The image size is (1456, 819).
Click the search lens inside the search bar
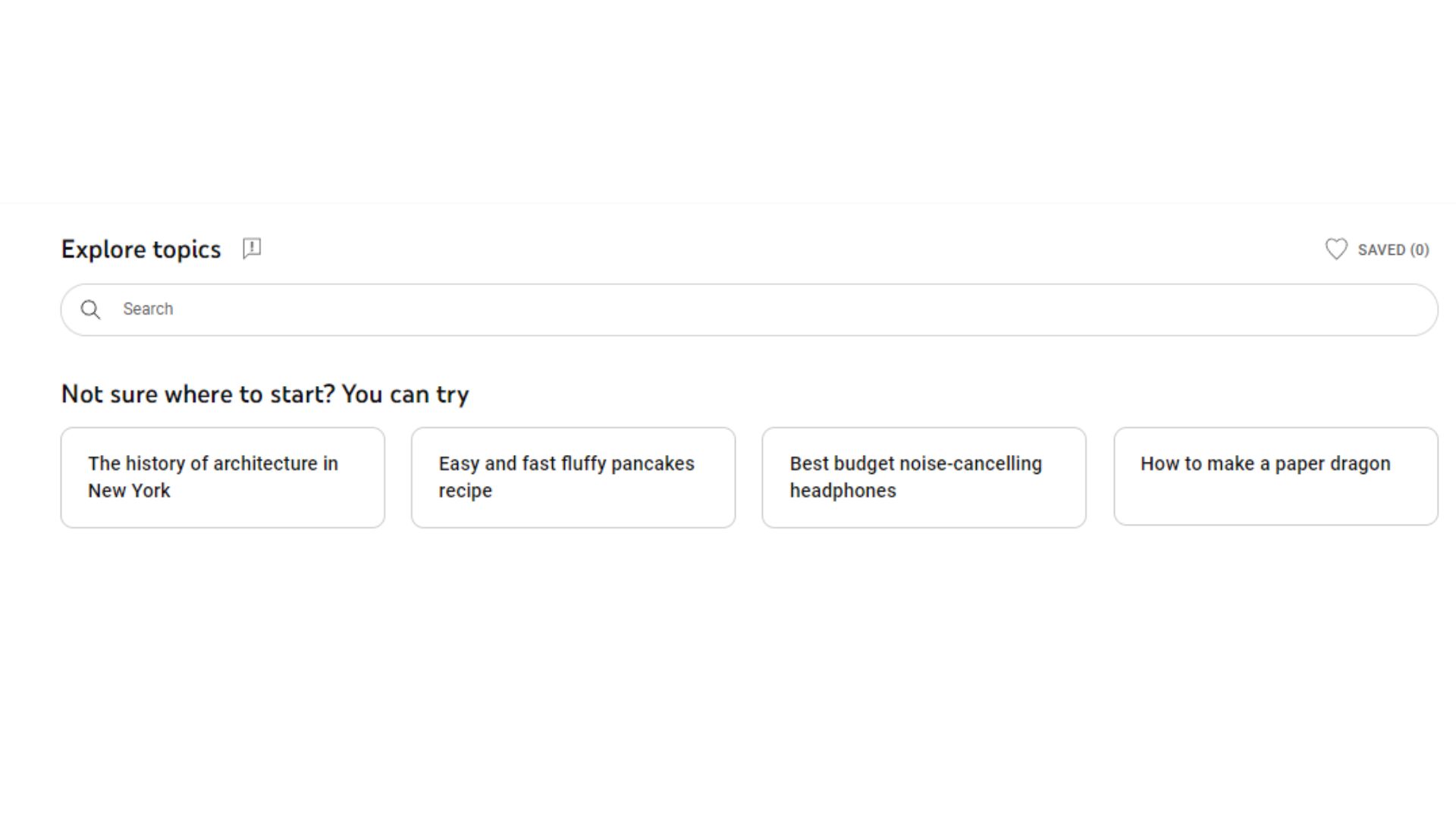91,309
